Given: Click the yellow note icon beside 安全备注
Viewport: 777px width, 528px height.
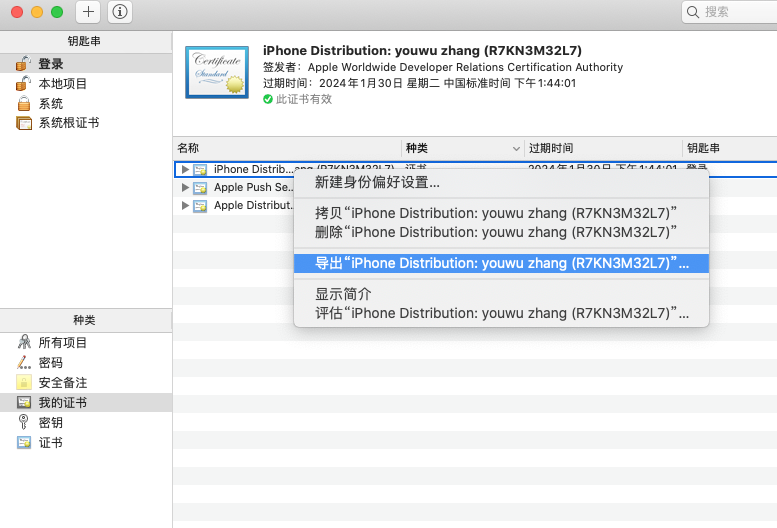Looking at the screenshot, I should (x=23, y=382).
